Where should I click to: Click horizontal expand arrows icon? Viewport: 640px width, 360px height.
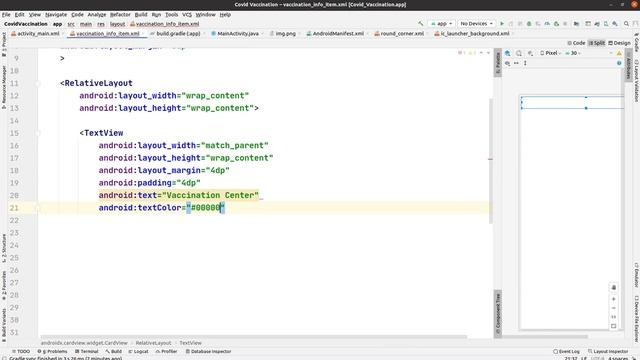tap(516, 63)
